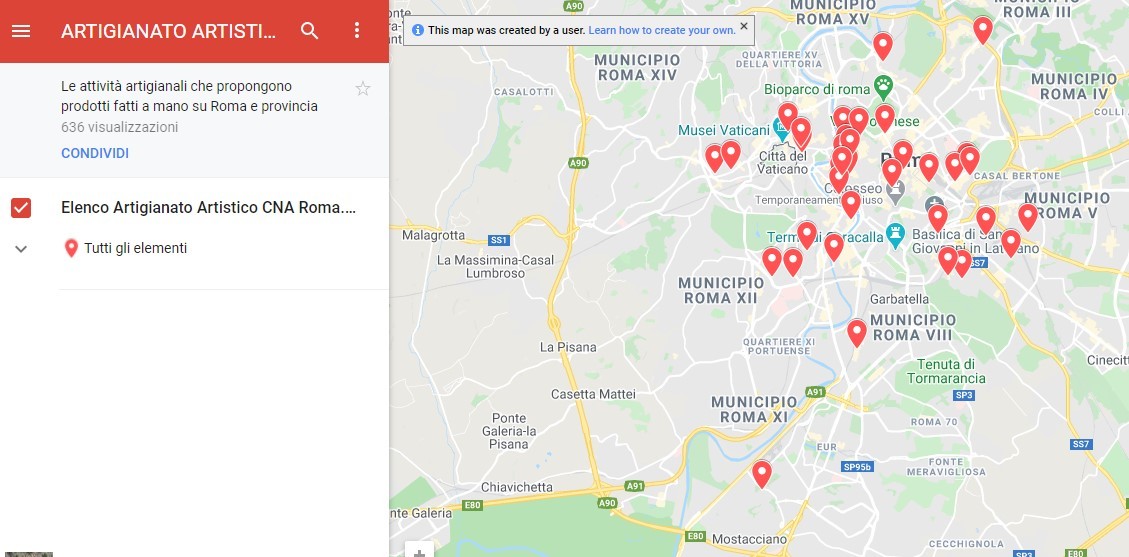Open the three-dot more options menu
The width and height of the screenshot is (1129, 557).
[356, 30]
